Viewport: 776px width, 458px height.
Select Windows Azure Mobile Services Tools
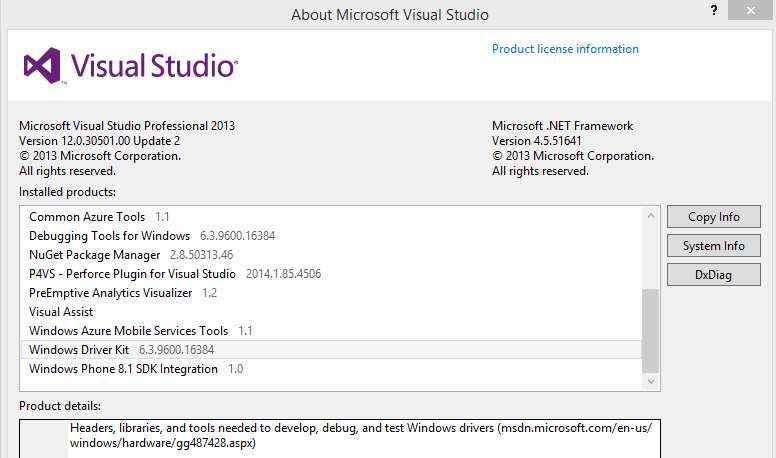click(x=331, y=331)
